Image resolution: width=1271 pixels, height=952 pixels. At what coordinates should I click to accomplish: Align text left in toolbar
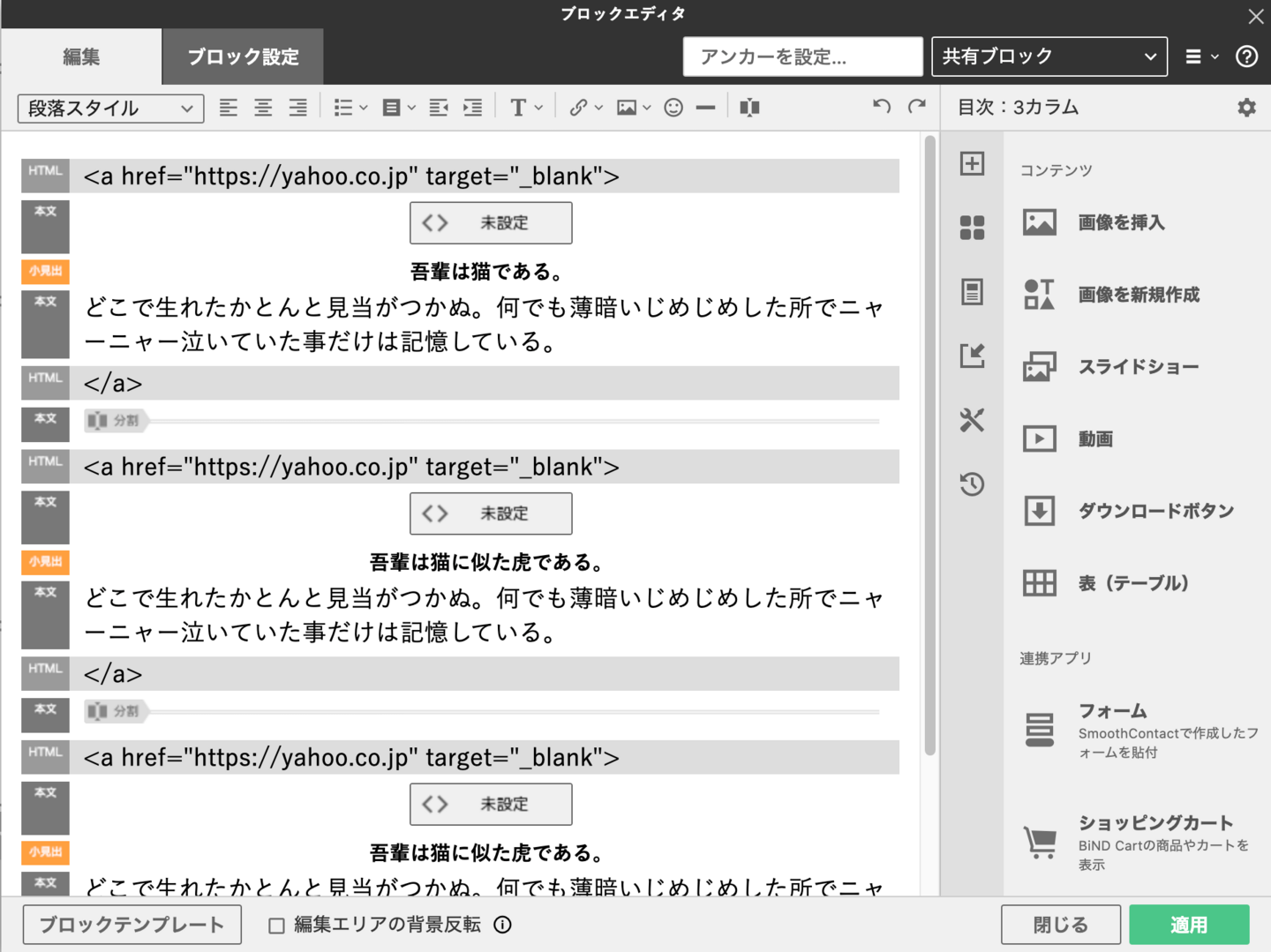(229, 108)
